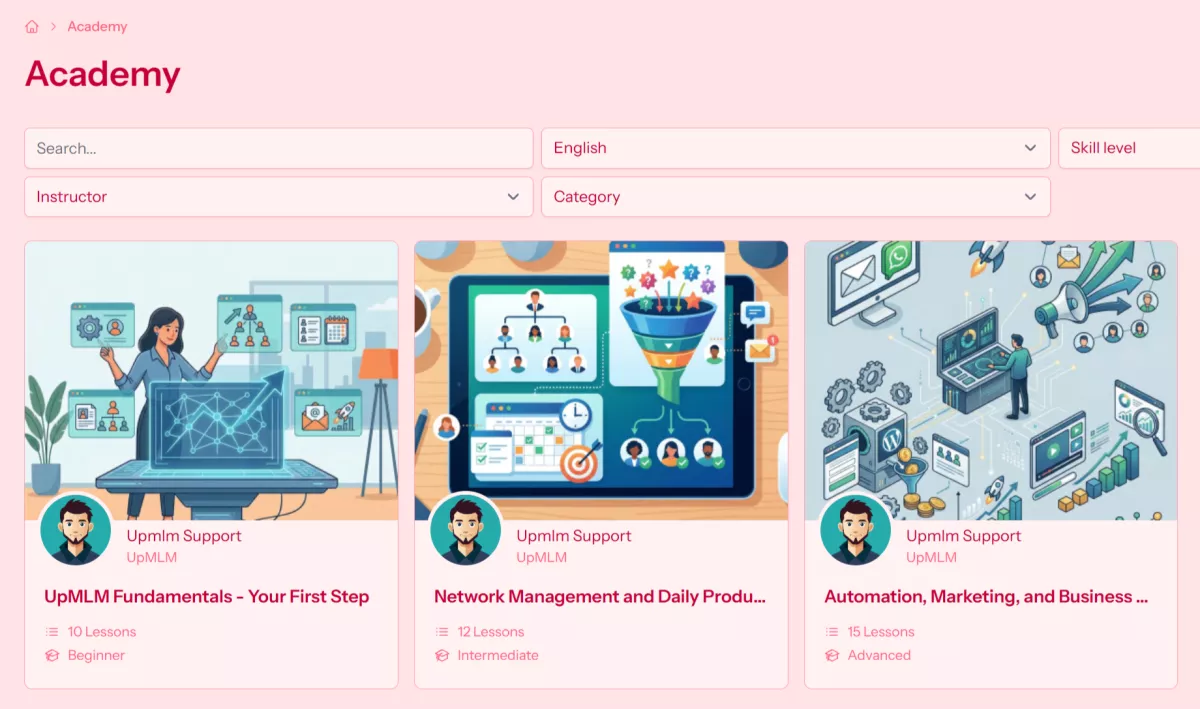The height and width of the screenshot is (709, 1200).
Task: Click the '12 Lessons' text
Action: tap(491, 632)
